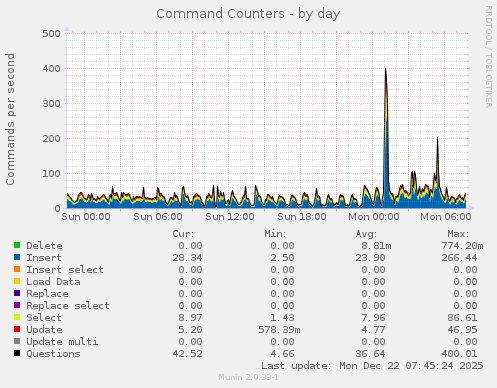
Task: Click the 'Select' legend label
Action: pyautogui.click(x=44, y=318)
